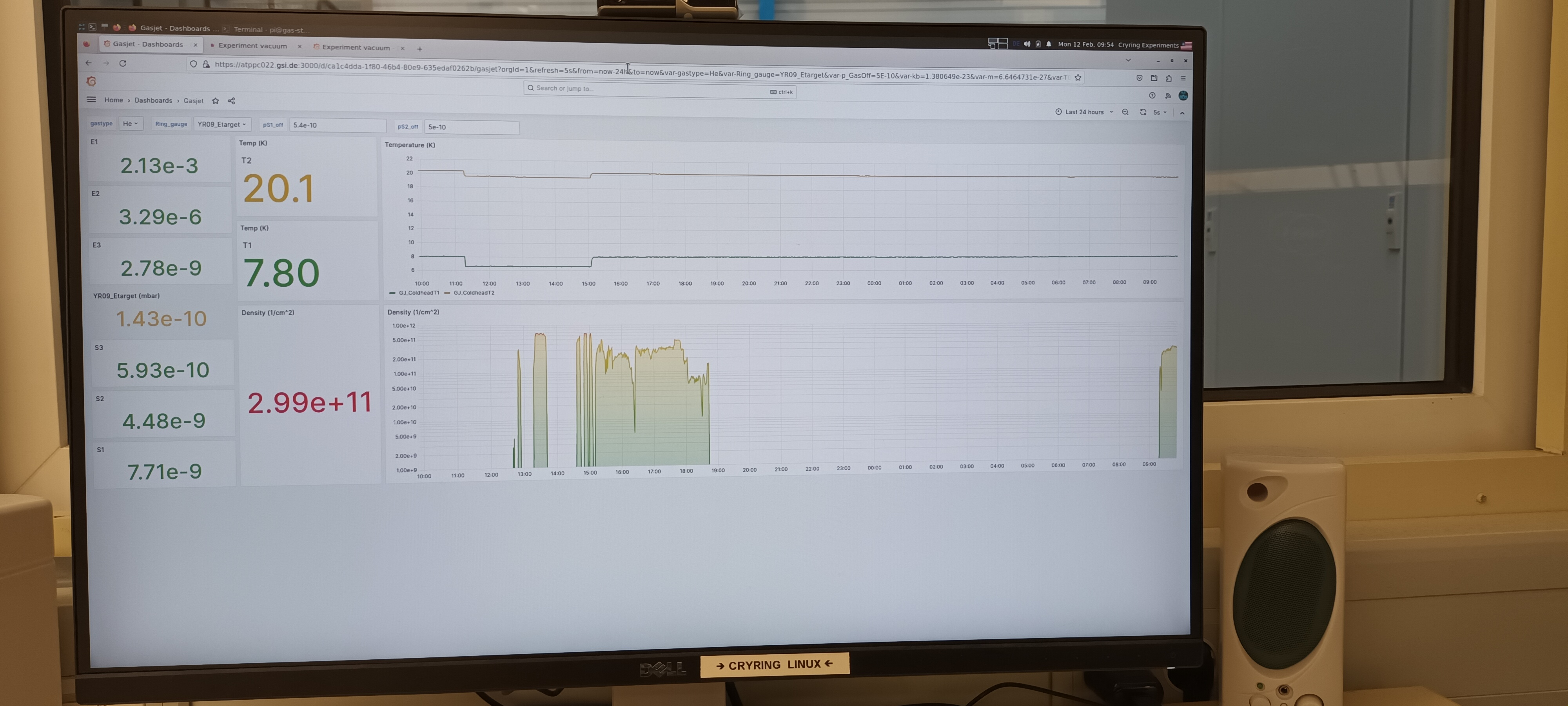Zoom out the dashboard time range
1568x706 pixels.
(1125, 112)
